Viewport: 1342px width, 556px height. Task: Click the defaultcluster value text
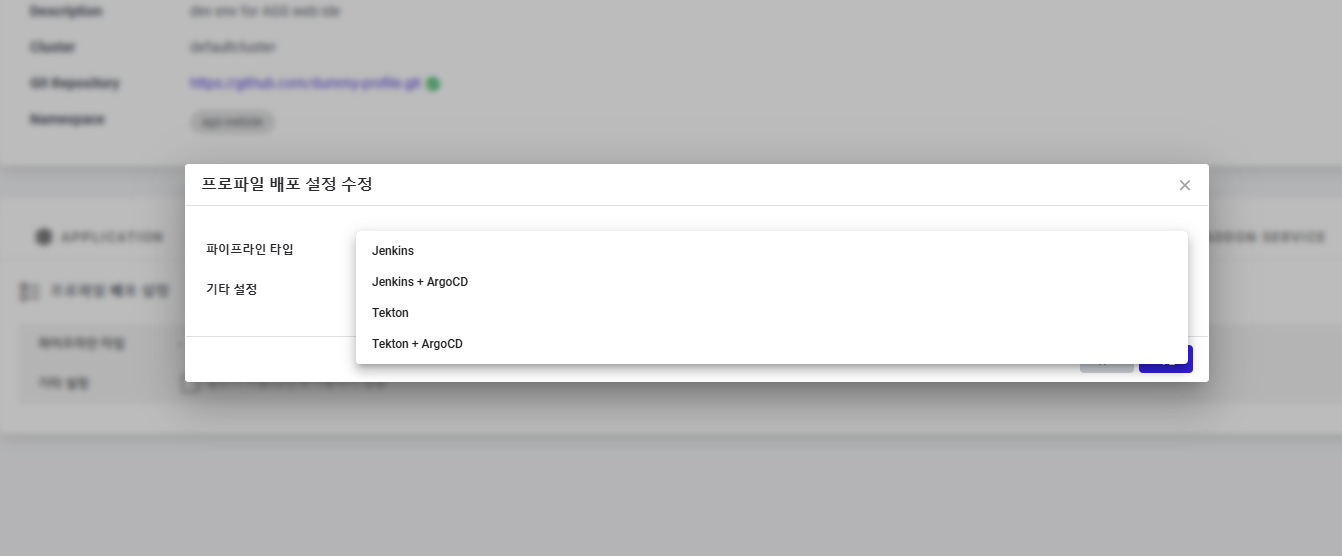pos(233,47)
